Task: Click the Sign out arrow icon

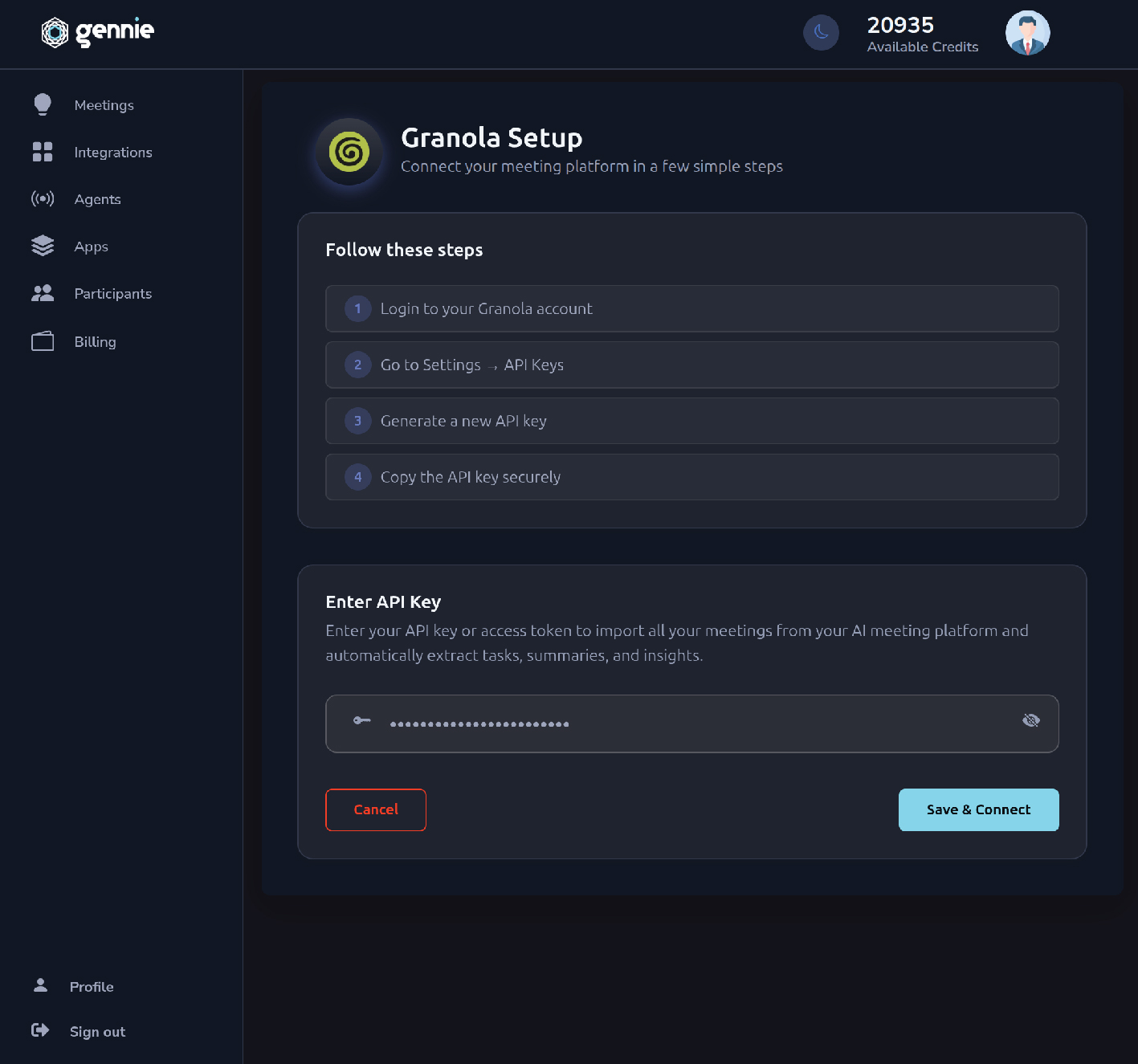Action: pyautogui.click(x=40, y=1030)
